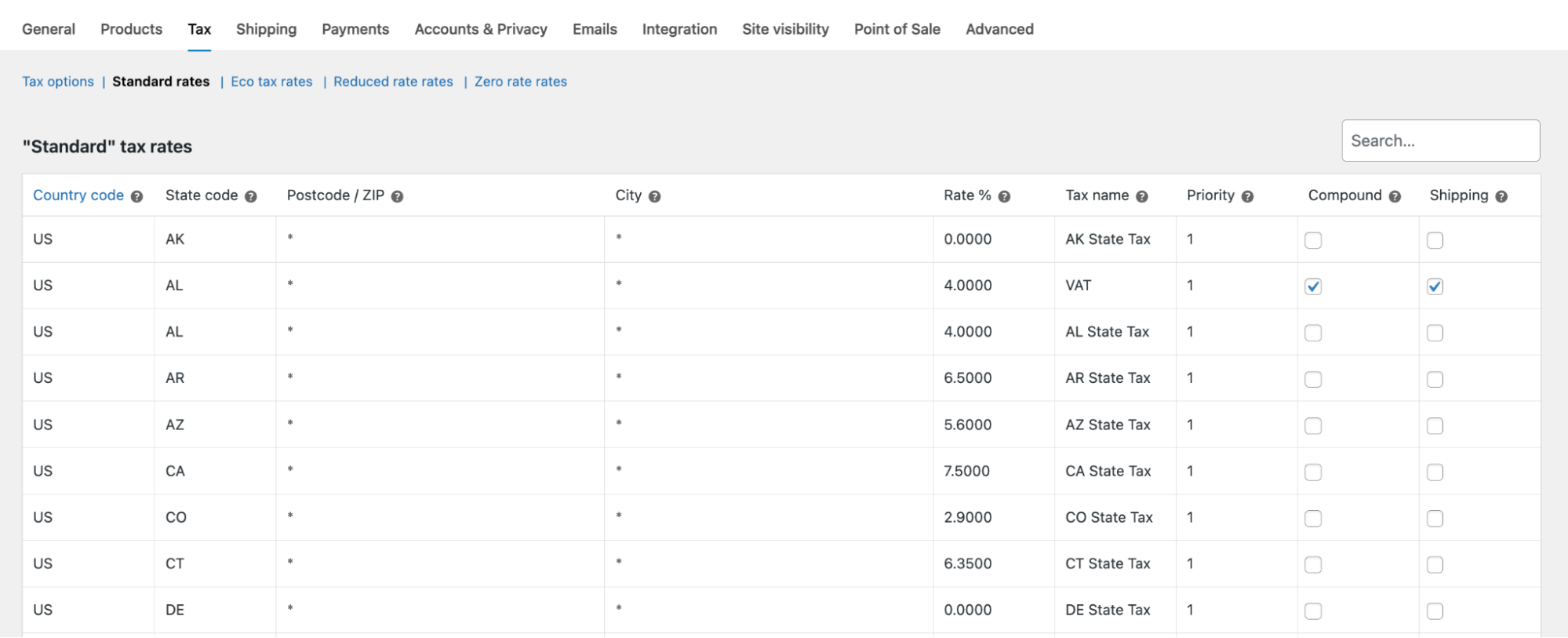The width and height of the screenshot is (1568, 638).
Task: Tick Shipping for AZ State Tax row
Action: [x=1435, y=425]
